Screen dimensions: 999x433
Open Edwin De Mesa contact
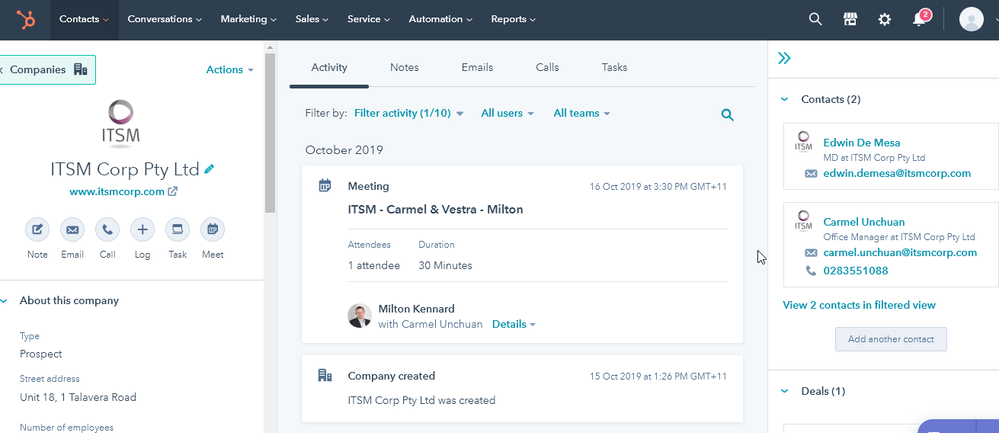[x=861, y=143]
